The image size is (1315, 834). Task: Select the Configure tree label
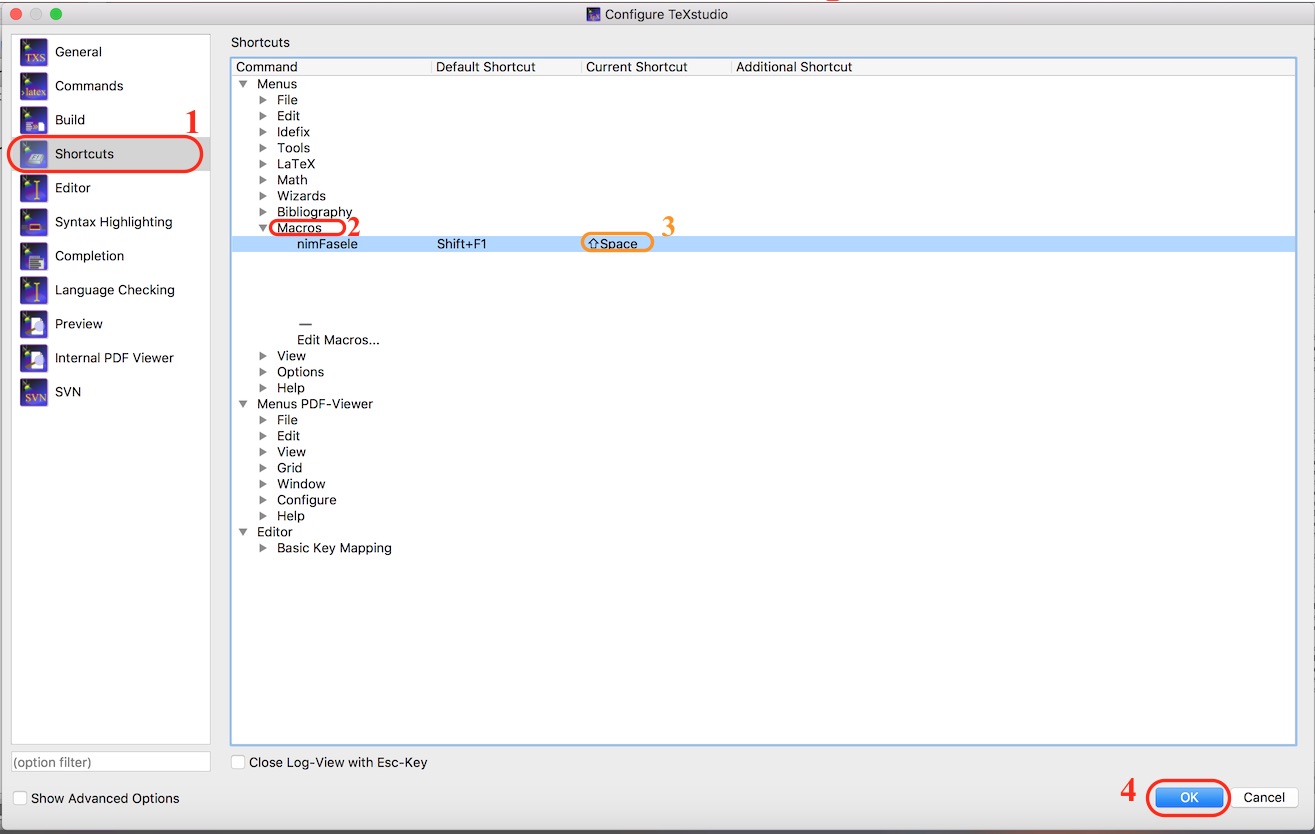306,500
